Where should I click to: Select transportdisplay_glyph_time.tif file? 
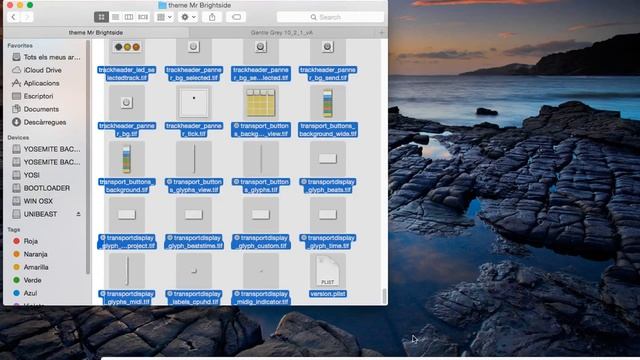pyautogui.click(x=328, y=223)
